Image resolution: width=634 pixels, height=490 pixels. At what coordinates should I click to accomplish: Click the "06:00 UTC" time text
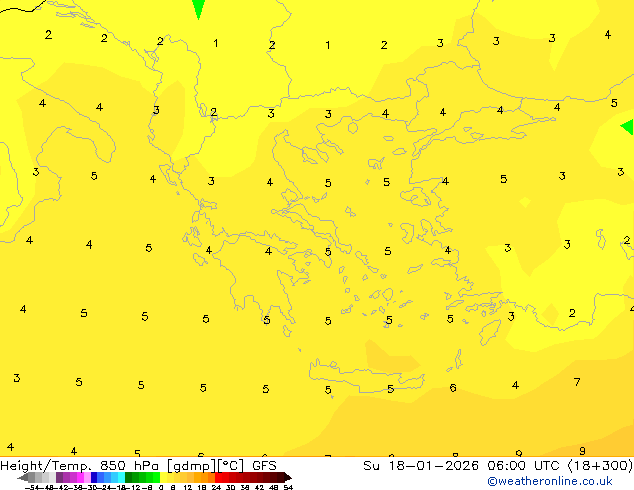523,466
